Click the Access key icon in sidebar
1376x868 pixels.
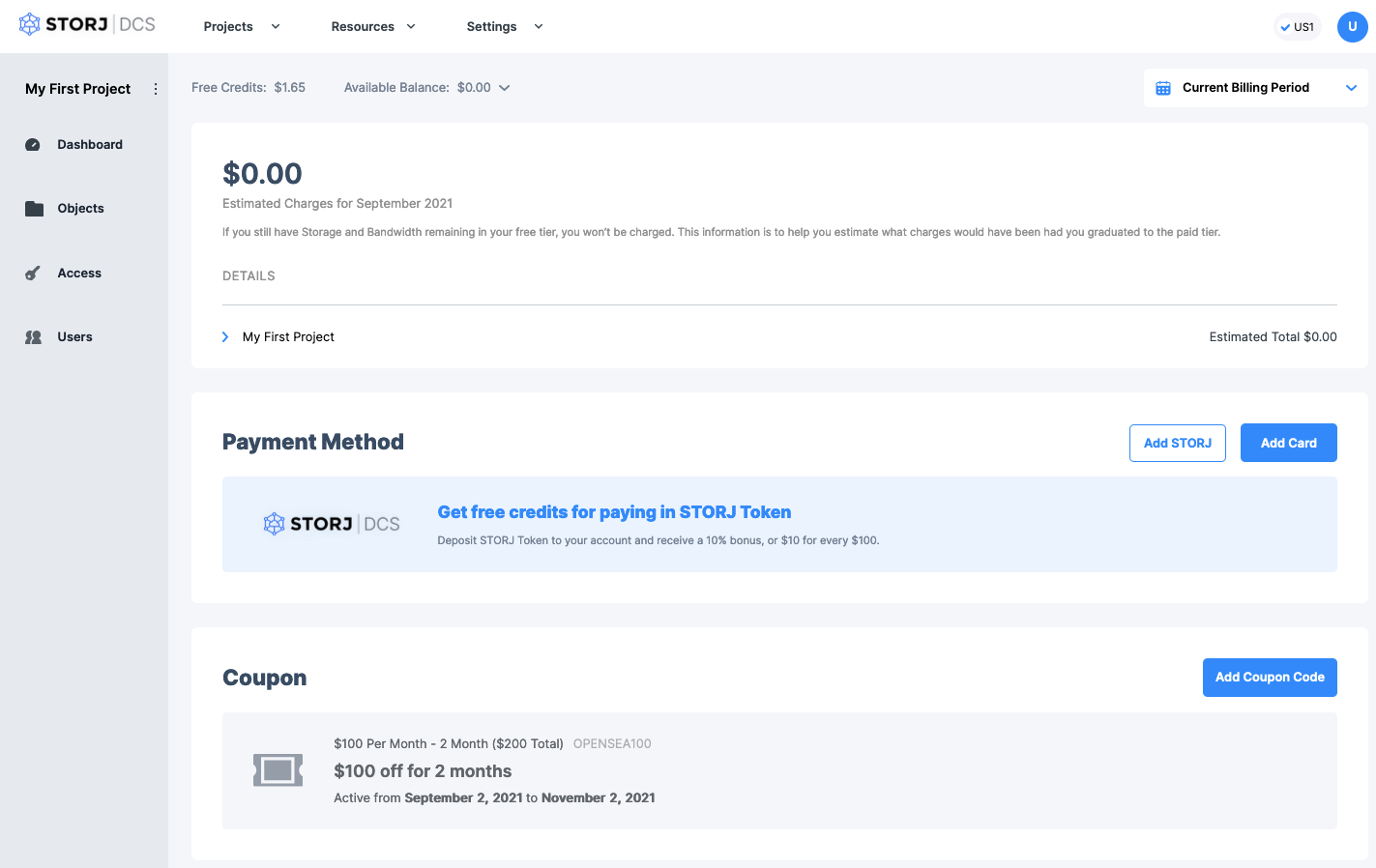coord(33,274)
